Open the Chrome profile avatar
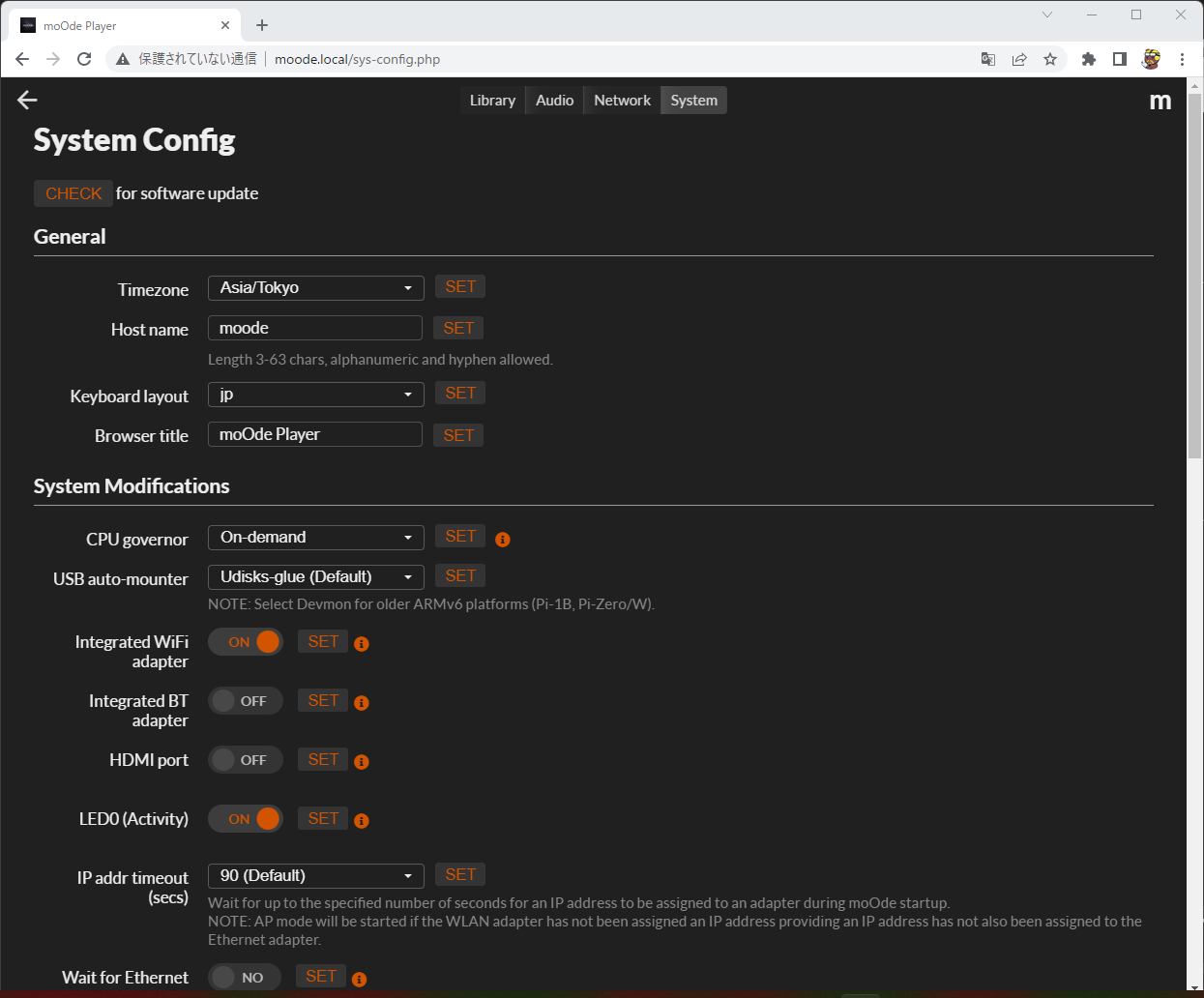This screenshot has width=1204, height=998. [x=1151, y=59]
